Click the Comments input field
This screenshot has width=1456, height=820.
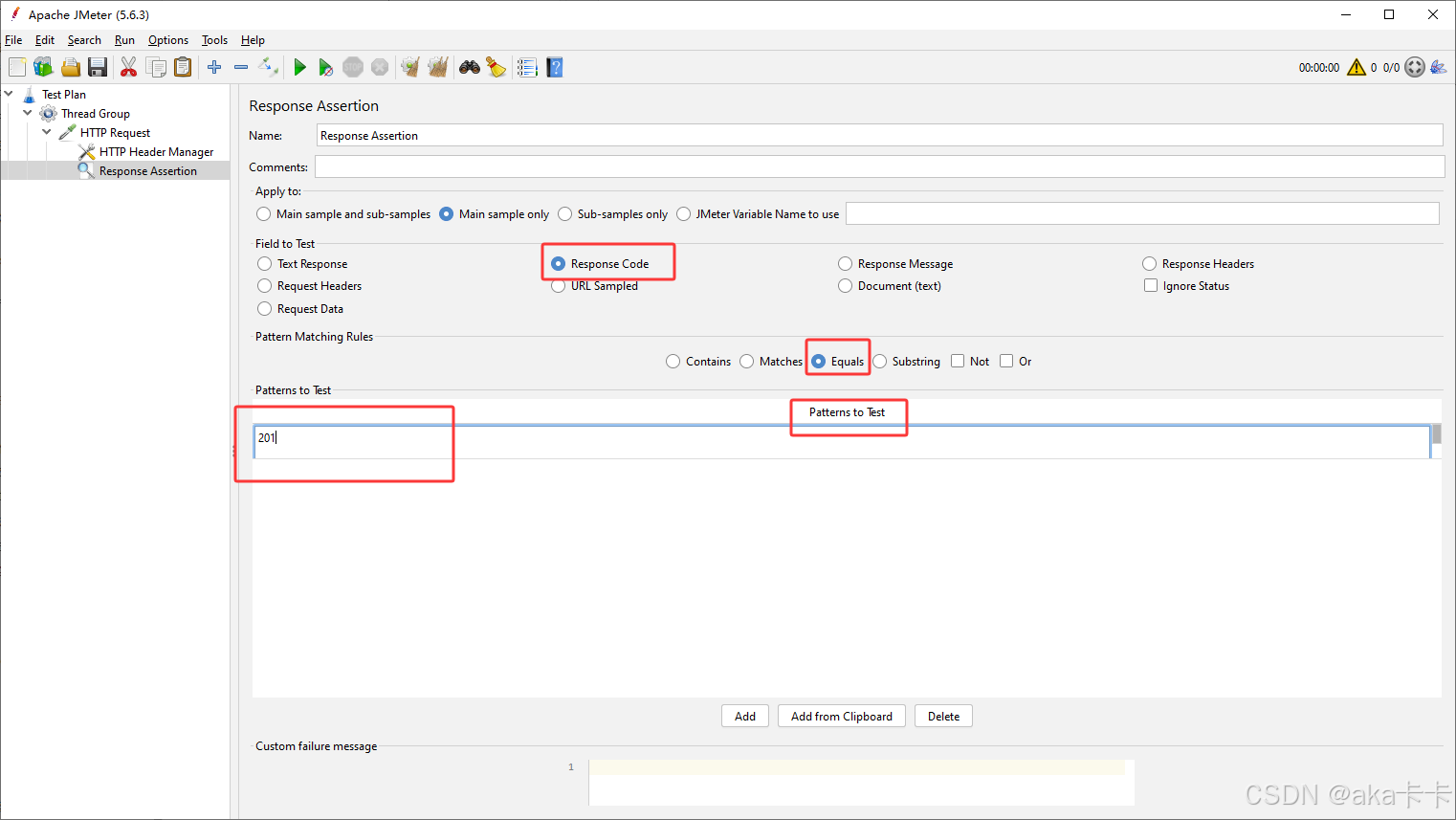tap(879, 167)
